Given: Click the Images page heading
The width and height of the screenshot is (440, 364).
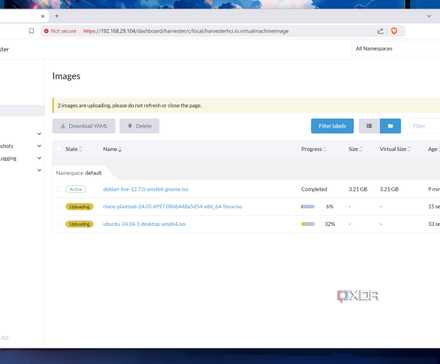Looking at the screenshot, I should 66,76.
